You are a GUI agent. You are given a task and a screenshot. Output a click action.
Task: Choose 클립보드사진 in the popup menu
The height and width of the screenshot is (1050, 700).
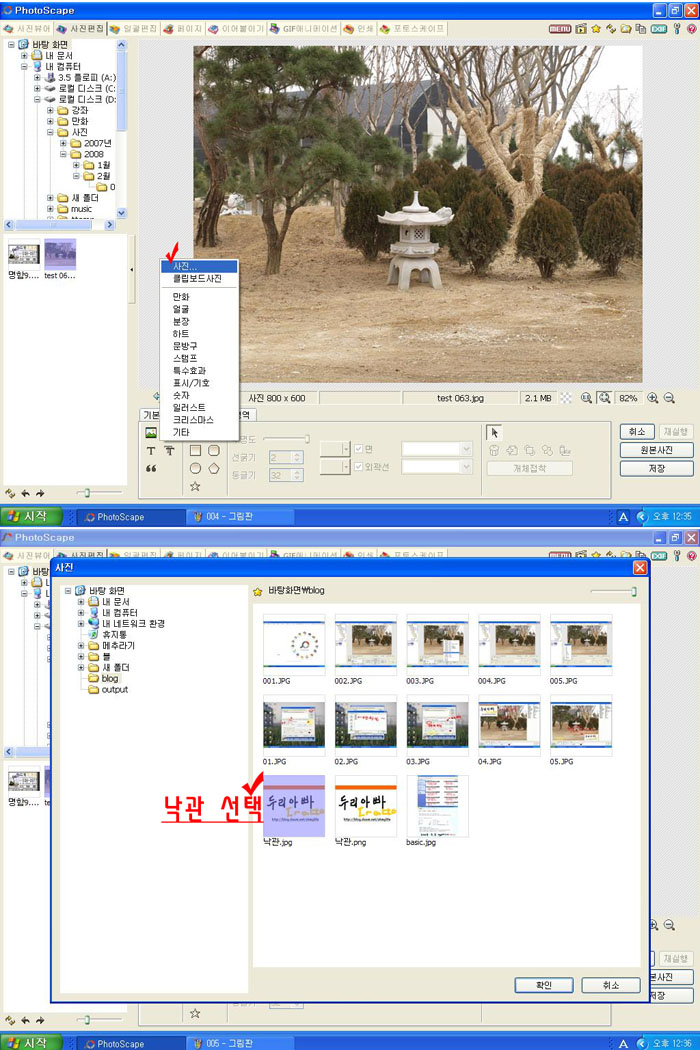click(x=197, y=279)
